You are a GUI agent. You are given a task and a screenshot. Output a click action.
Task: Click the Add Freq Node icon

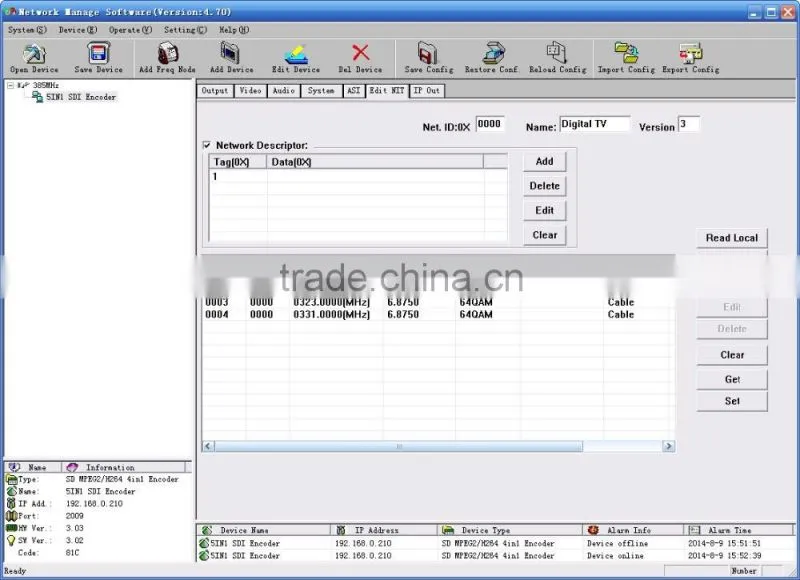tap(167, 53)
